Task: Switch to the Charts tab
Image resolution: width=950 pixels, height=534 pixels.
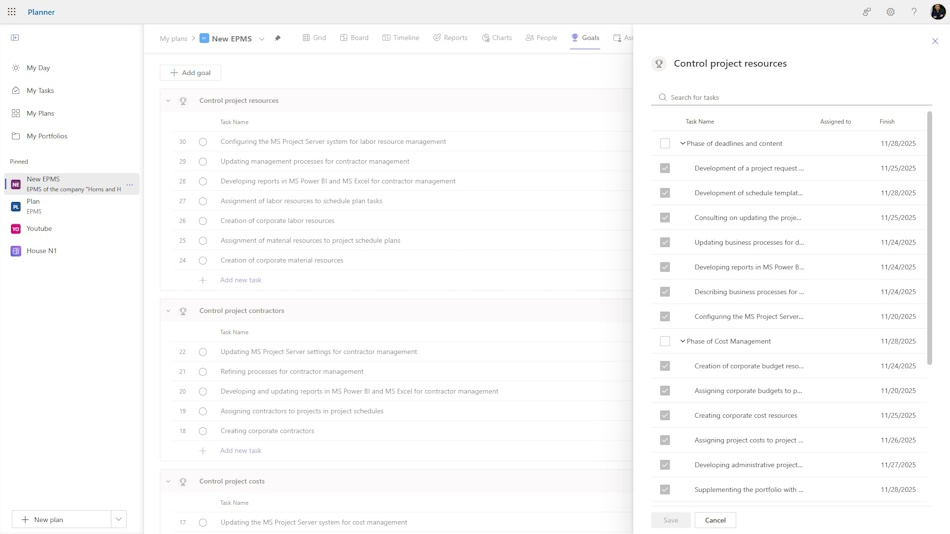Action: click(497, 38)
